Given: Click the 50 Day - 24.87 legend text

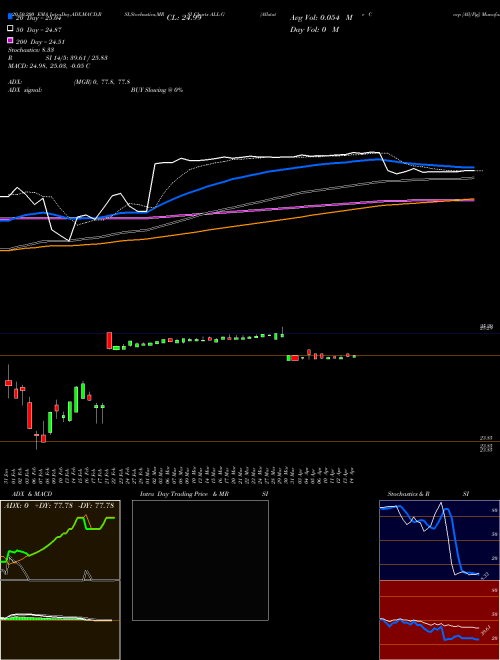Looking at the screenshot, I should point(38,30).
